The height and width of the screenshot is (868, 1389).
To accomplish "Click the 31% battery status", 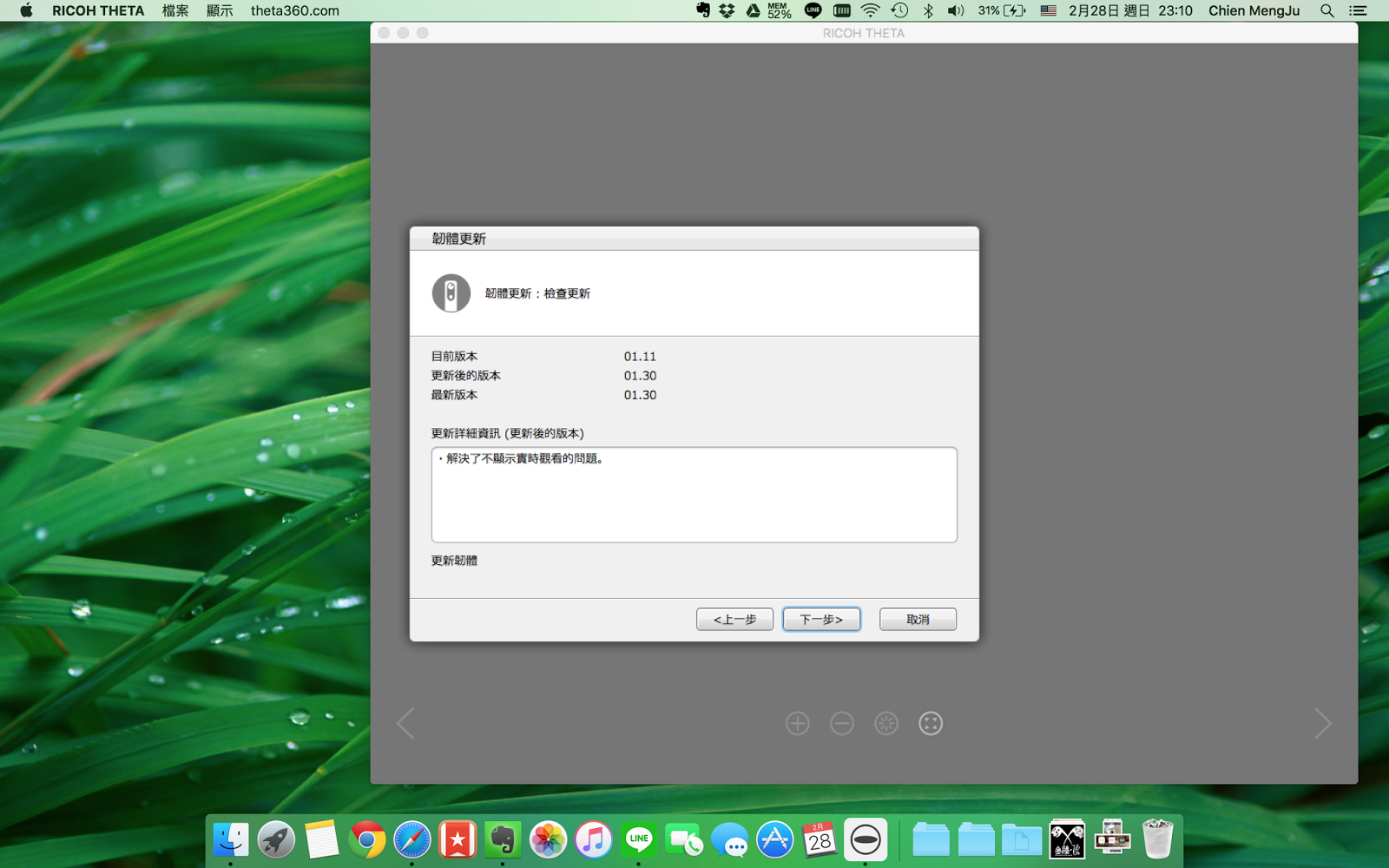I will click(1002, 10).
